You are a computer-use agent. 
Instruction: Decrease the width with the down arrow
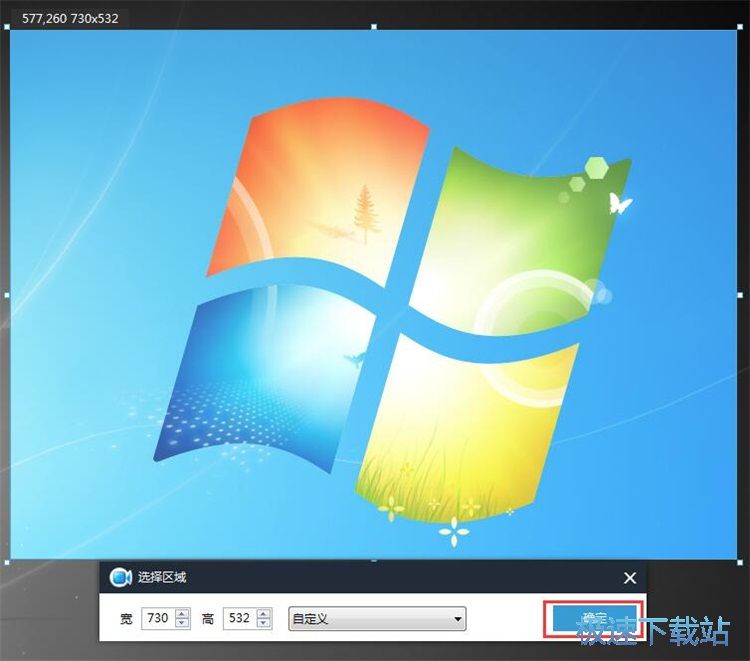[x=182, y=623]
